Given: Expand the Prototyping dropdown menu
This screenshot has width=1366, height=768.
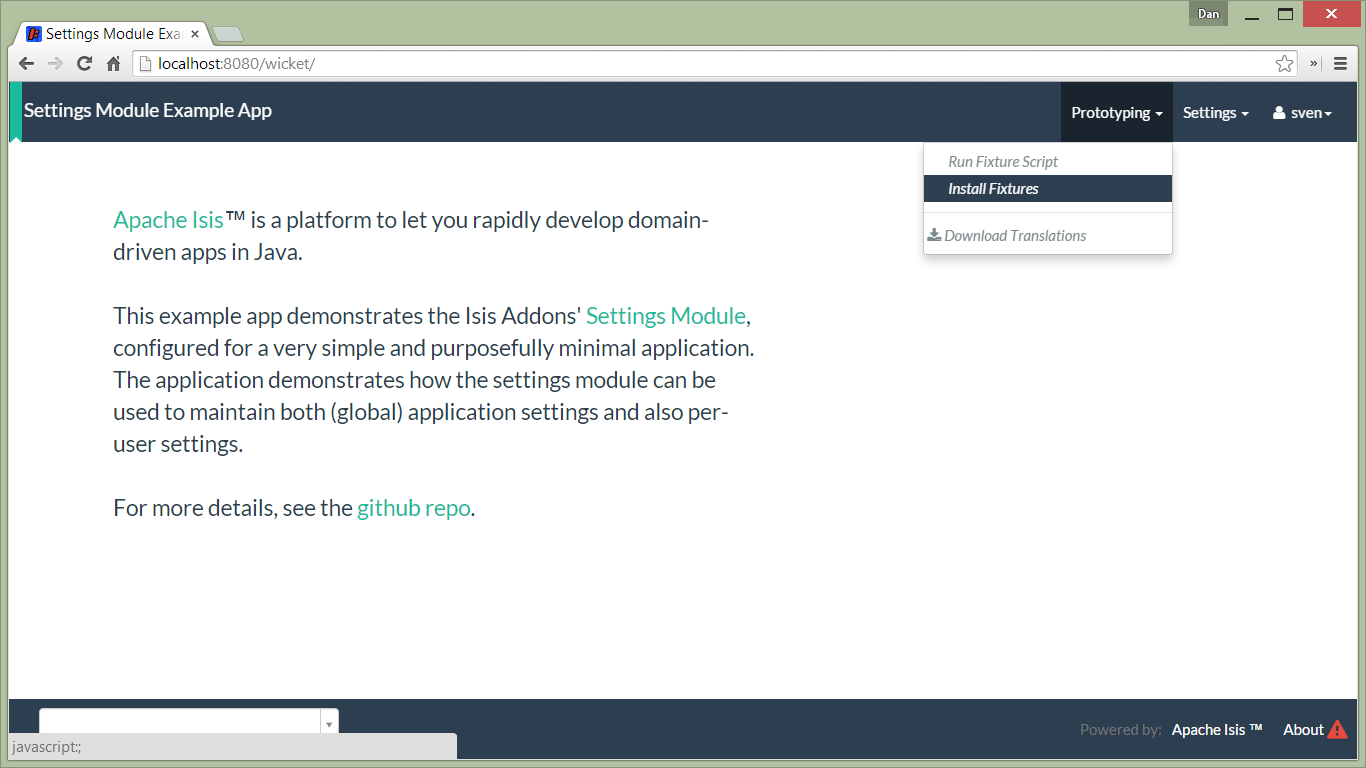Looking at the screenshot, I should [1117, 113].
